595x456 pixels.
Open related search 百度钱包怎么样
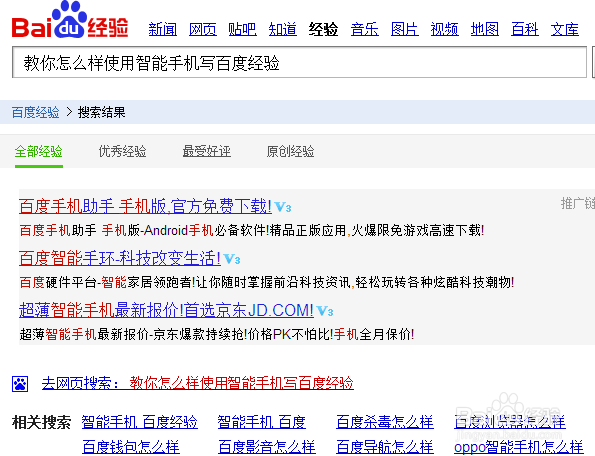click(131, 447)
